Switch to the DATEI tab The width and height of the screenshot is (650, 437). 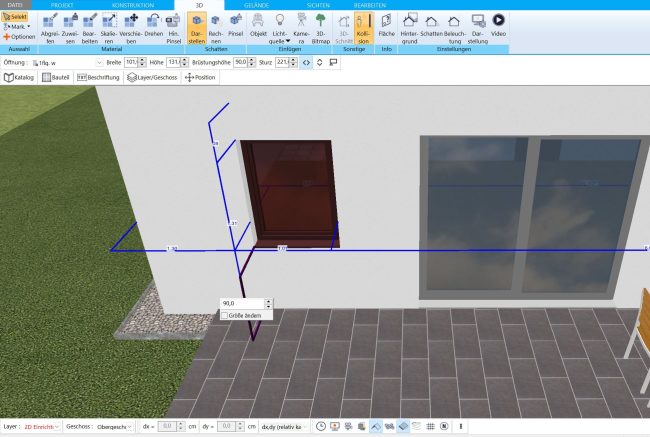[15, 5]
